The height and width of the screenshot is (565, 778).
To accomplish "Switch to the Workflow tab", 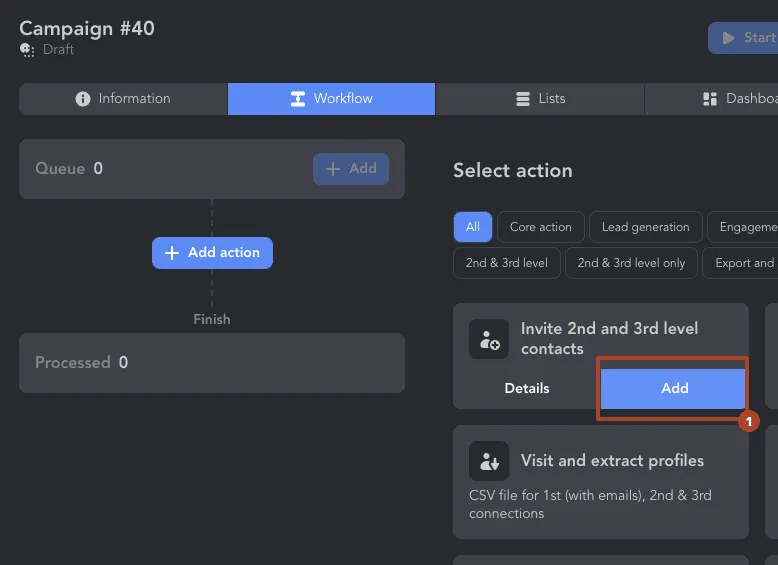I will pos(331,99).
